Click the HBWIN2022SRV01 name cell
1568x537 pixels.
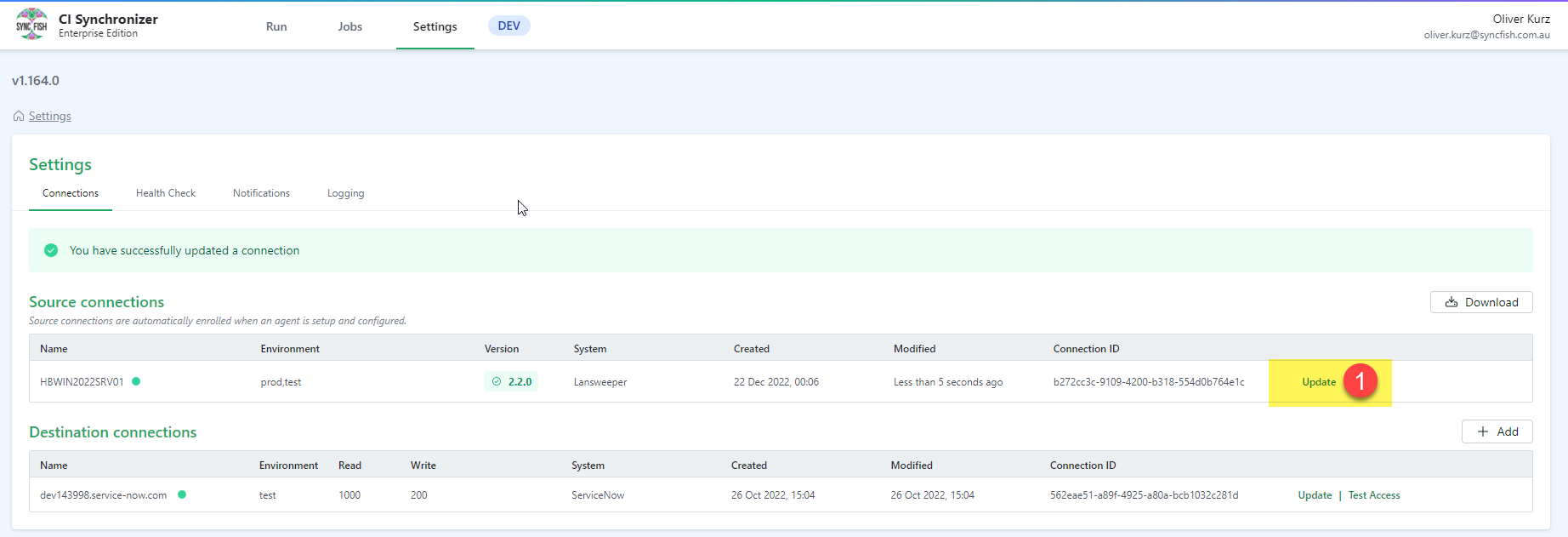82,382
